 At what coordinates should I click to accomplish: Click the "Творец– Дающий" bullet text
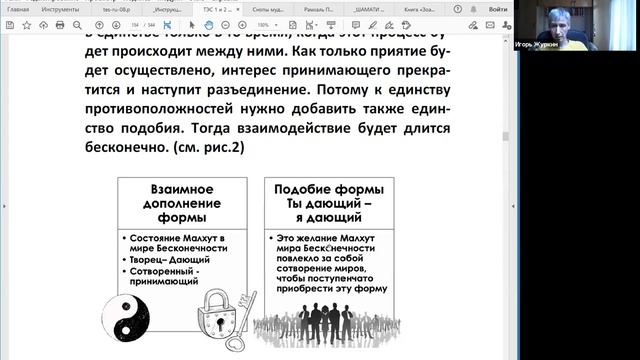(170, 260)
